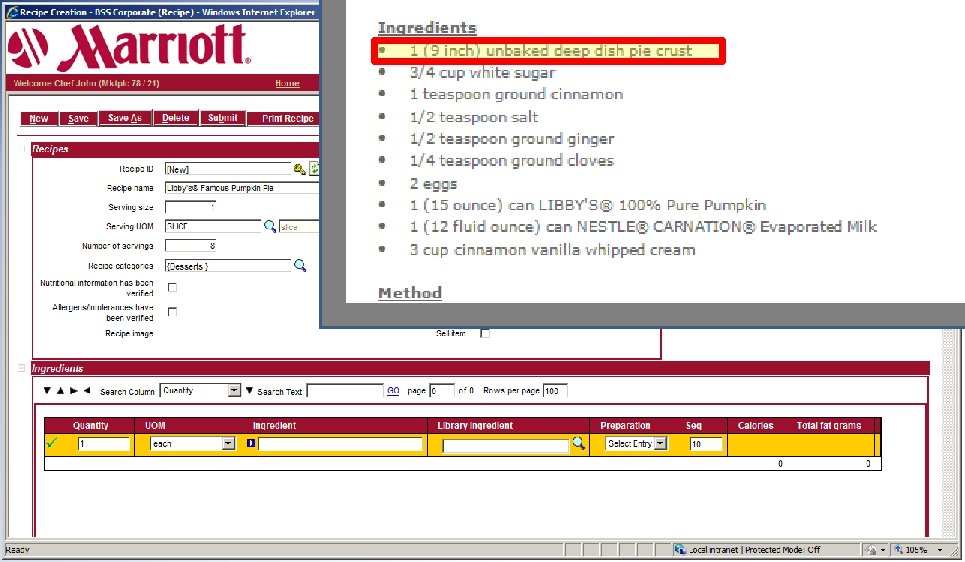Click the Seq field showing 10
Viewport: 965px width, 562px height.
pos(706,444)
